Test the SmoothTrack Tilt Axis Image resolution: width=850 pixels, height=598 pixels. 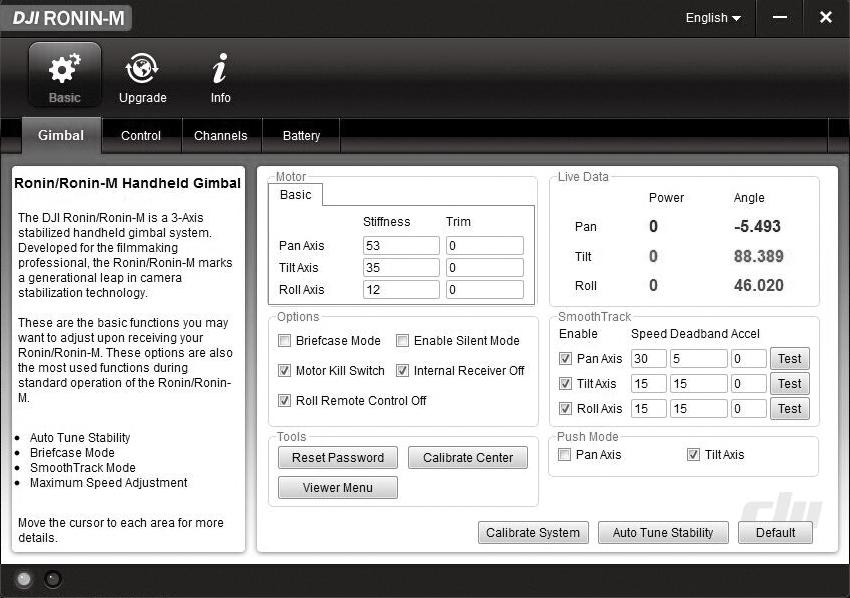(x=790, y=383)
